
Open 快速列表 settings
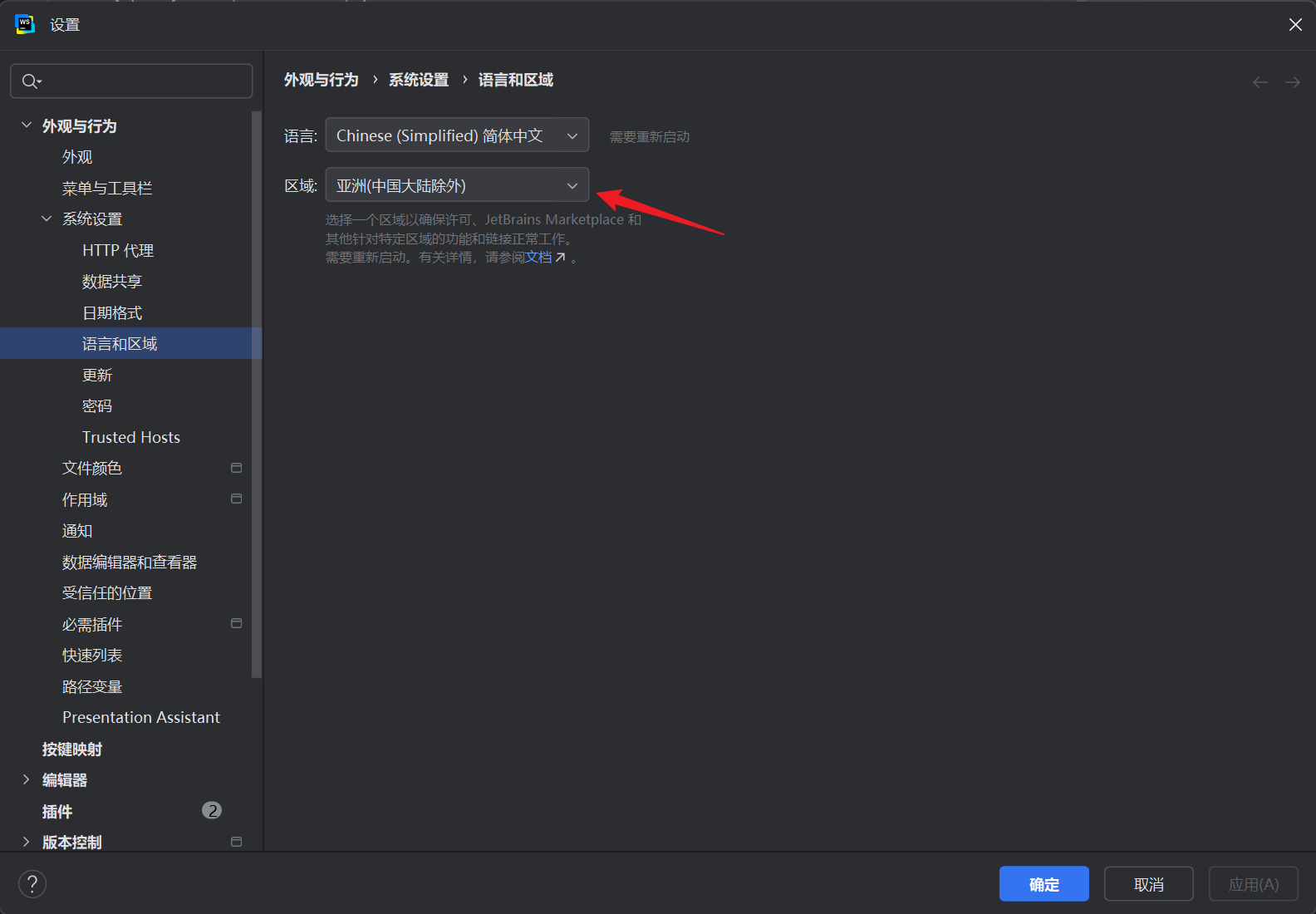(x=92, y=655)
